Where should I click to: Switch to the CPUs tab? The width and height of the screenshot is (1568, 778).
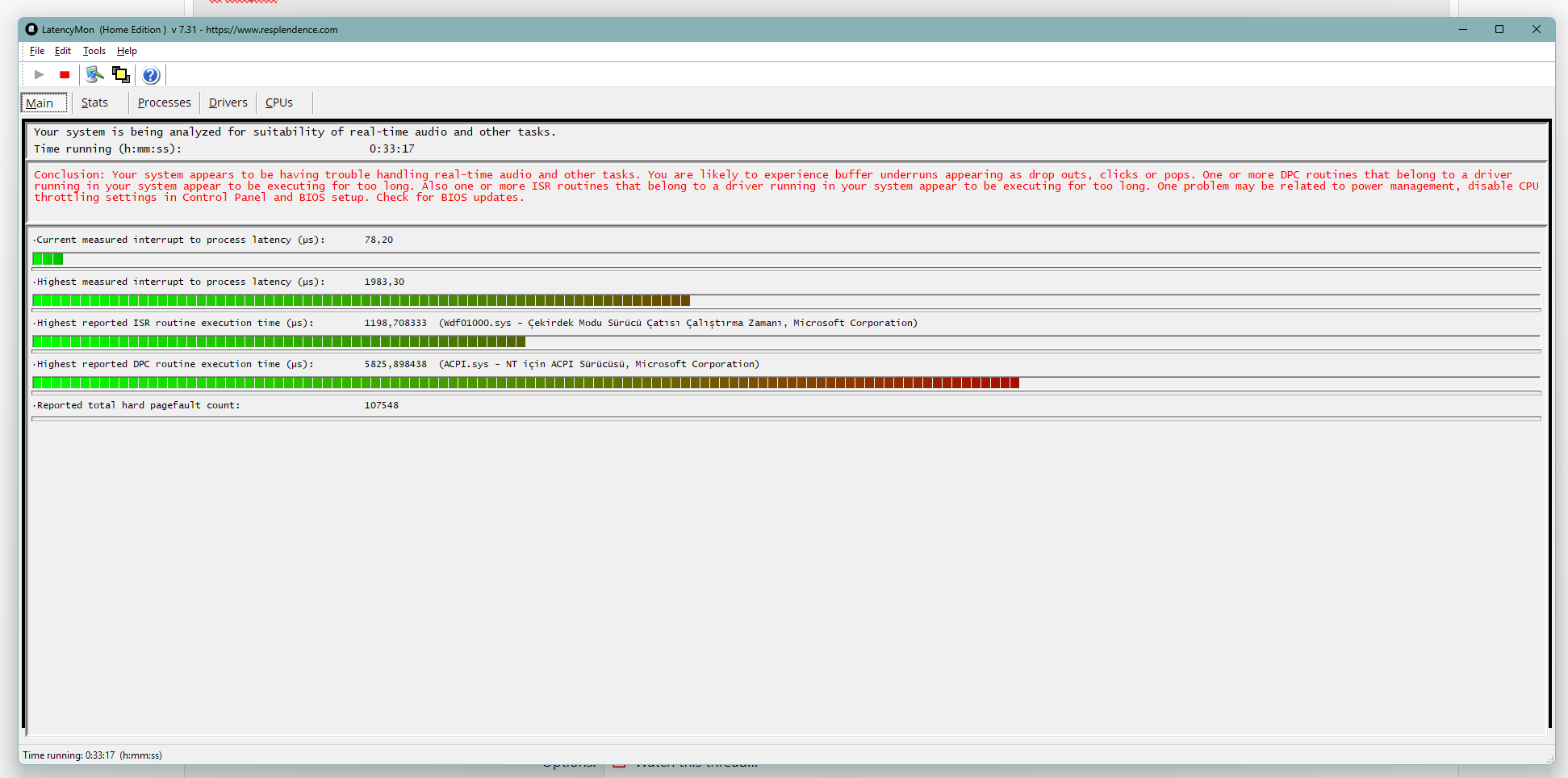[279, 102]
